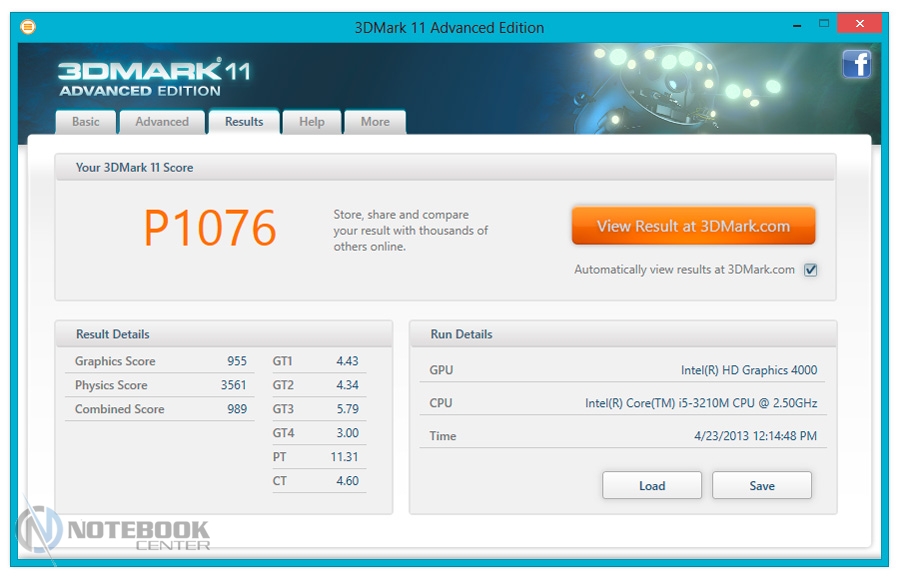Image resolution: width=900 pixels, height=577 pixels.
Task: Select the Physics Score row
Action: click(x=160, y=386)
